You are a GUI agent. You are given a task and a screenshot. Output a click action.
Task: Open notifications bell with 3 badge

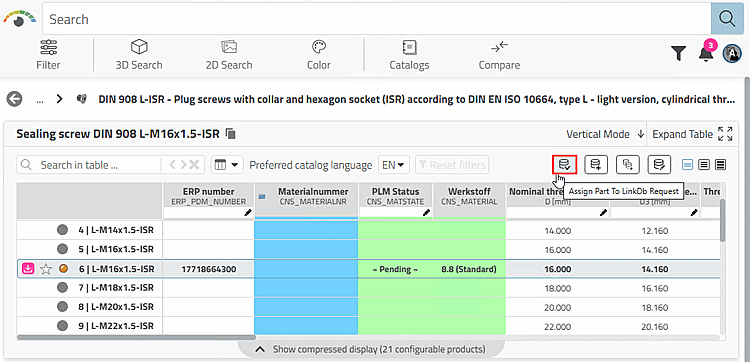pos(706,53)
